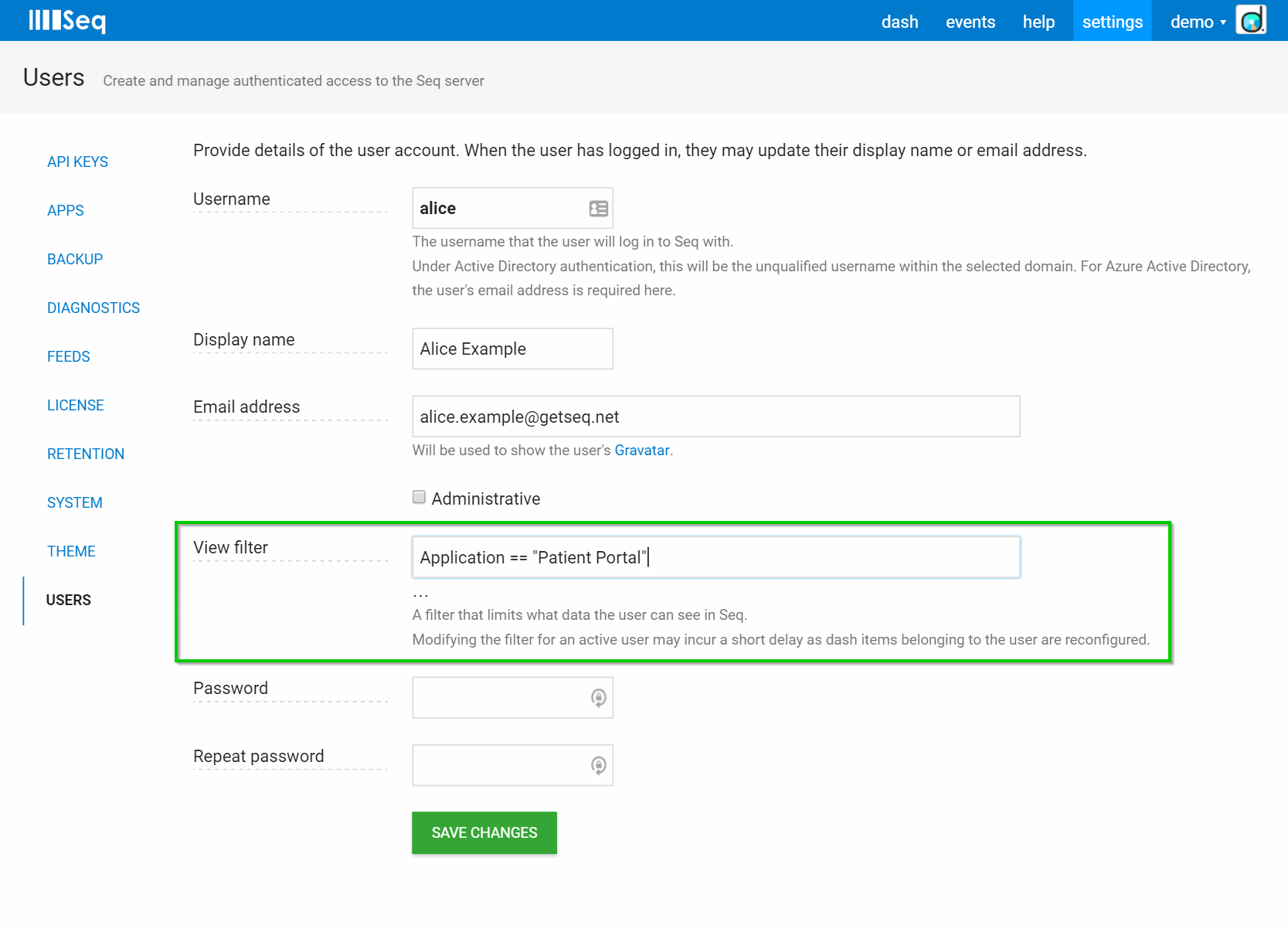Open API KEYS settings section
This screenshot has height=929, width=1288.
pyautogui.click(x=78, y=162)
